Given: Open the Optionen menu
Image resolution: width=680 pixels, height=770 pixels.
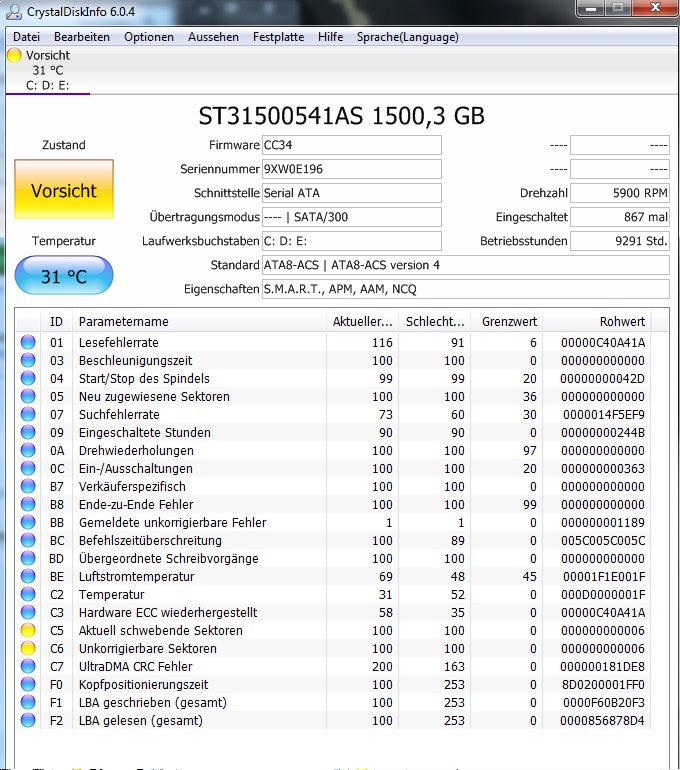Looking at the screenshot, I should pyautogui.click(x=149, y=37).
